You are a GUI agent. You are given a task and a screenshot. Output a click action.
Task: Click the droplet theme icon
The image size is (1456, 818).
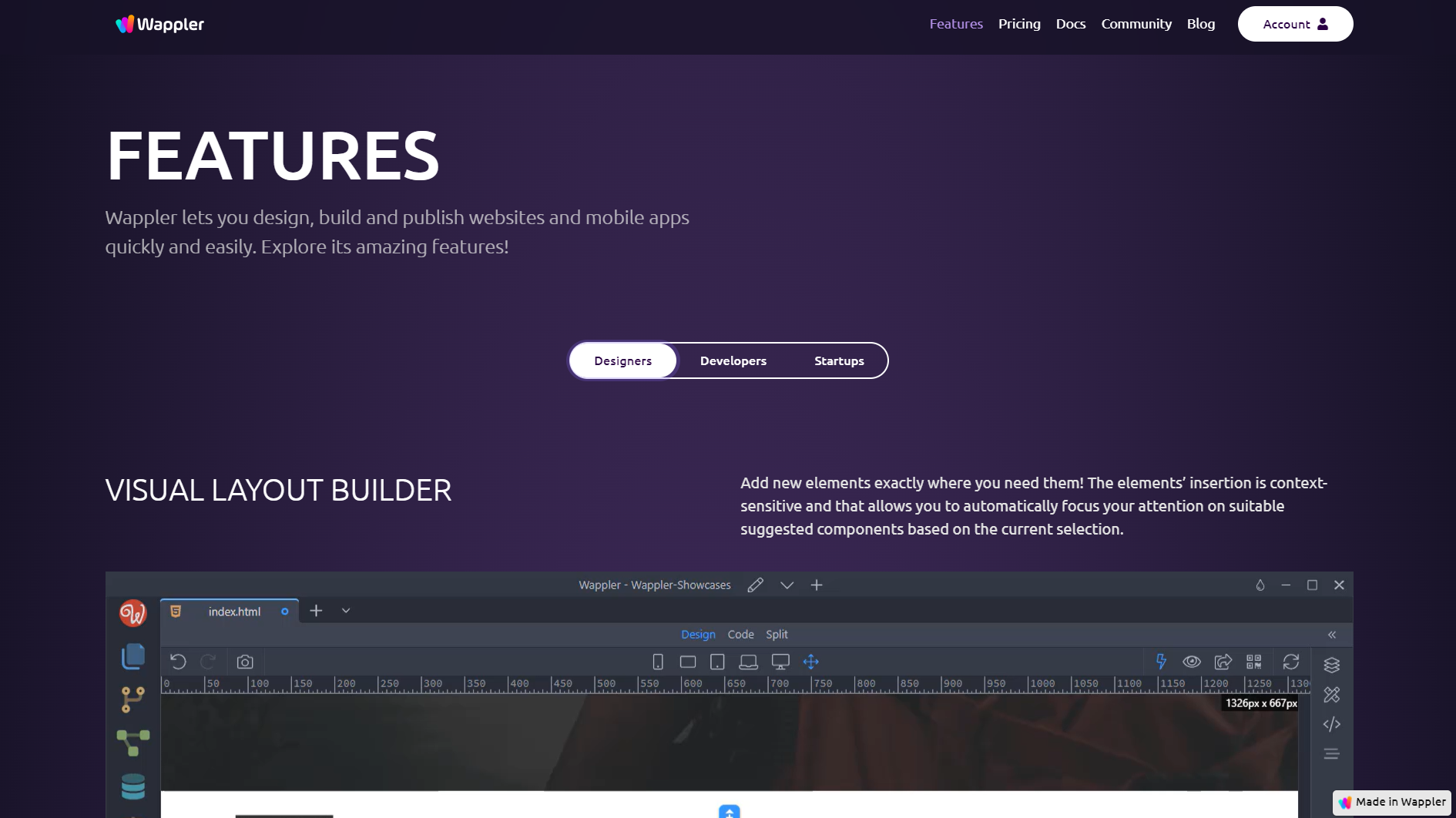point(1260,585)
